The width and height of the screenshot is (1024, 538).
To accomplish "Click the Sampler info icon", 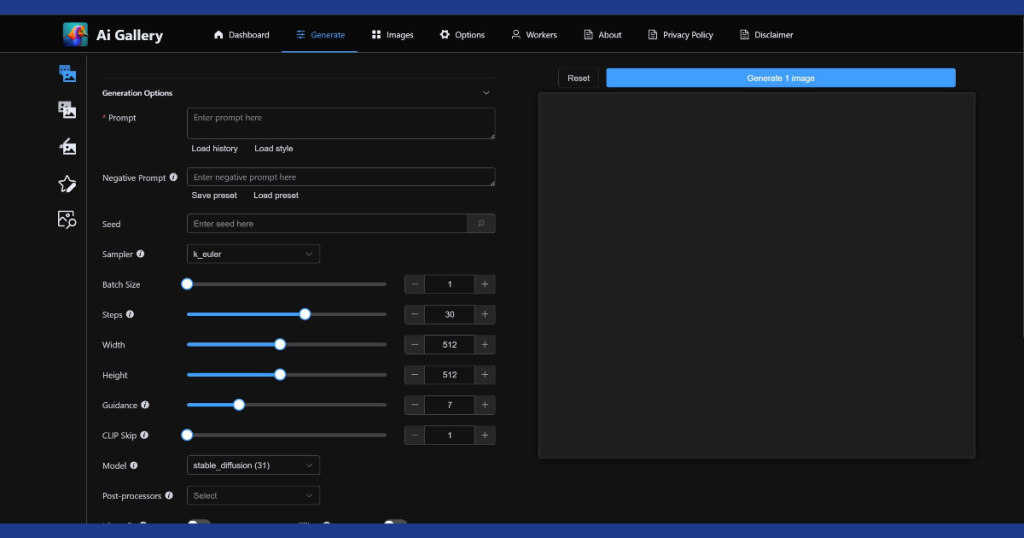I will click(140, 254).
